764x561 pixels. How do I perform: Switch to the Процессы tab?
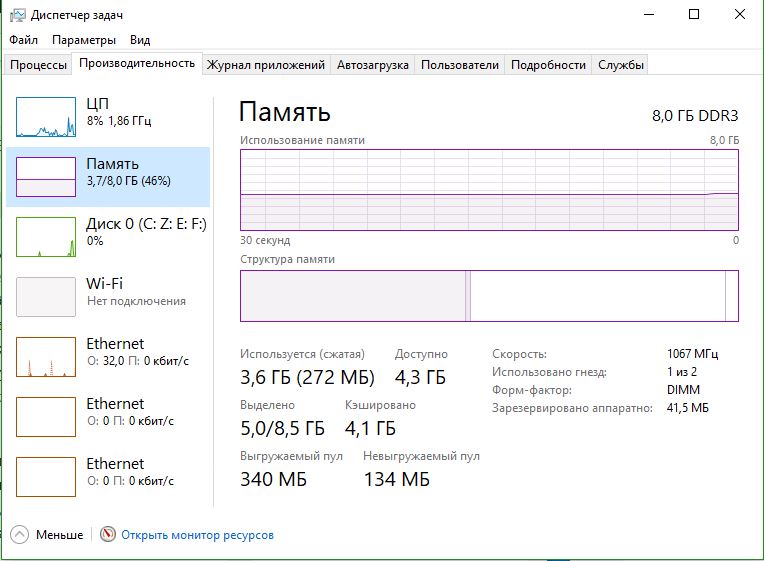pos(38,65)
